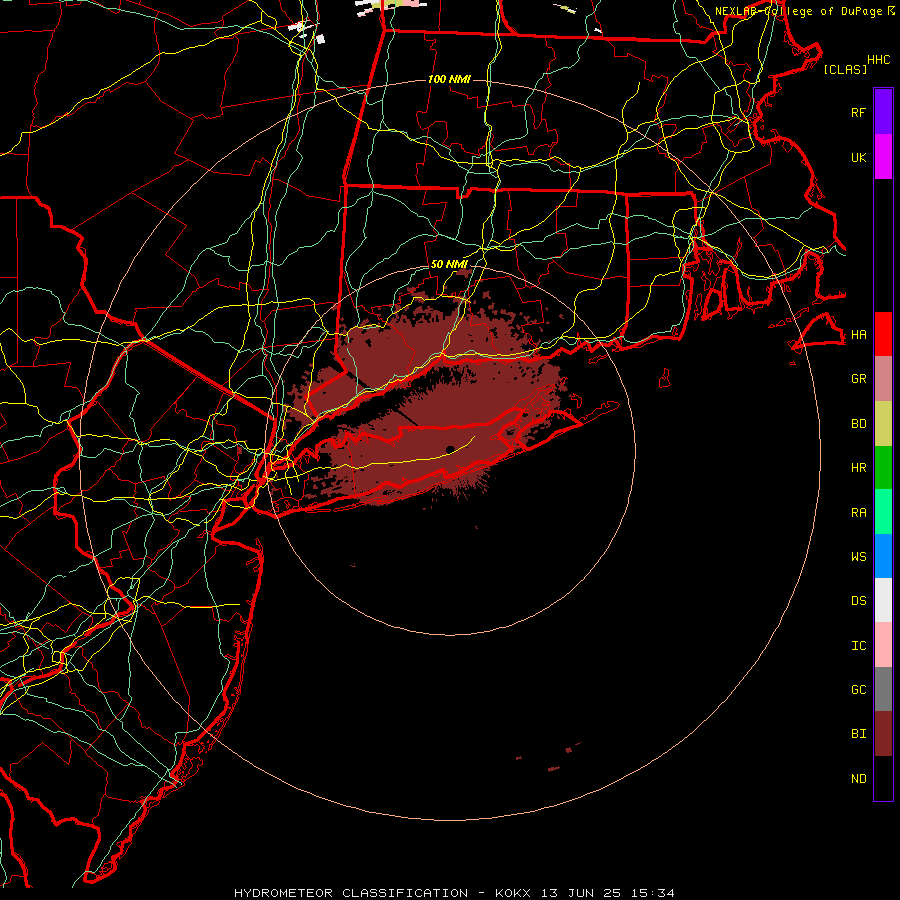Screen dimensions: 900x900
Task: Click the BD legend label
Action: tap(859, 424)
